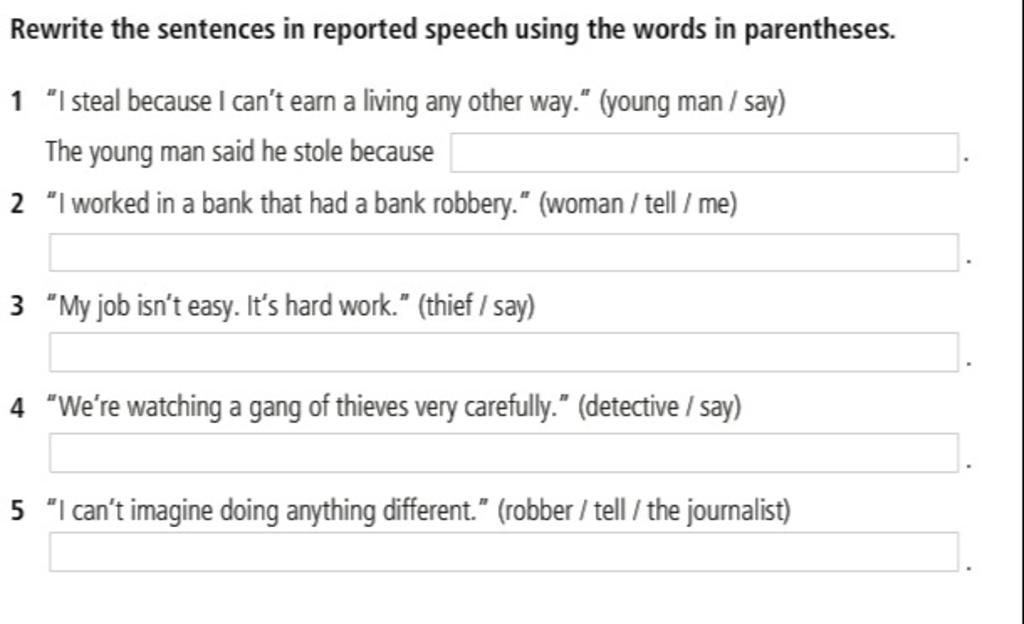Click the number 1 question label
The height and width of the screenshot is (624, 1024).
(x=17, y=102)
